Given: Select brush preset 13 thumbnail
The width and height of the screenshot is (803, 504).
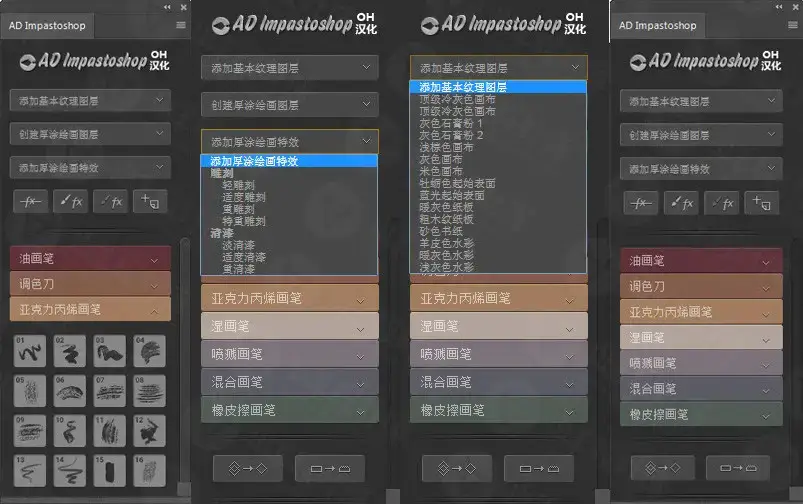Looking at the screenshot, I should 30,471.
